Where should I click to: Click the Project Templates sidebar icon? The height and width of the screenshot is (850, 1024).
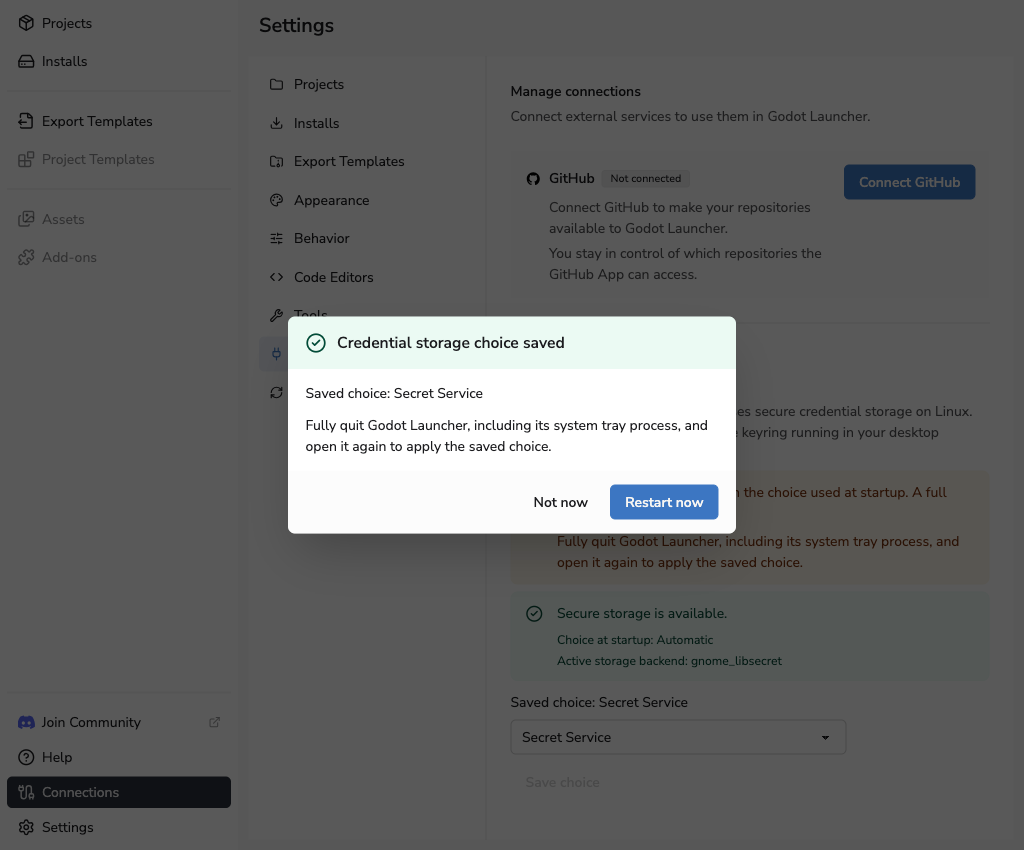(26, 159)
